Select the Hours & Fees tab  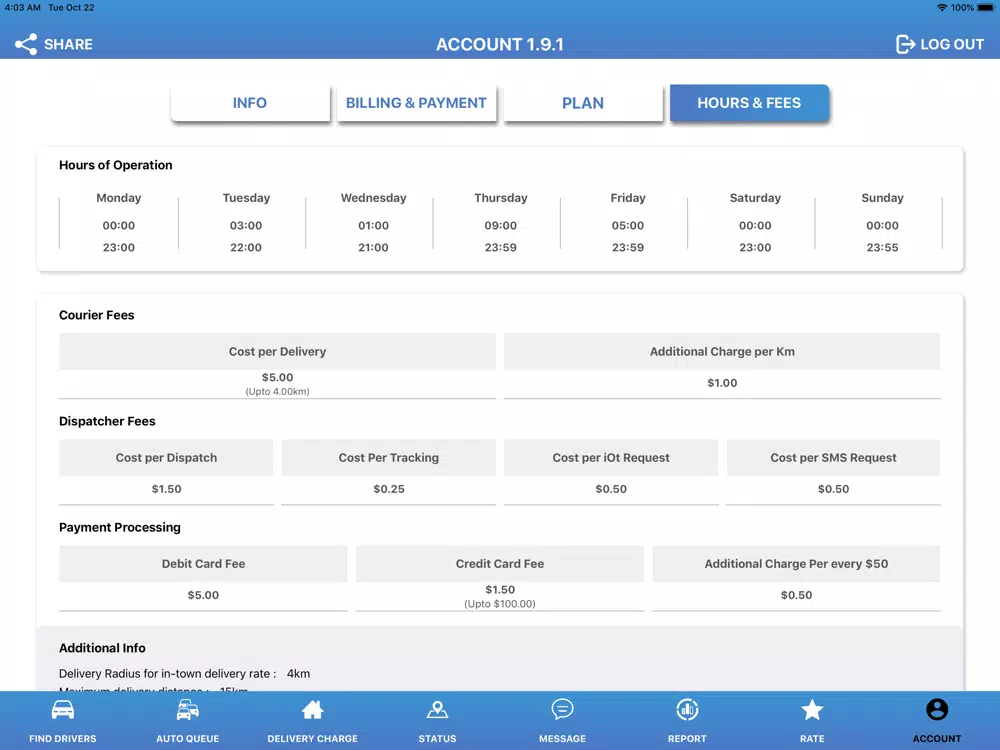(x=749, y=103)
